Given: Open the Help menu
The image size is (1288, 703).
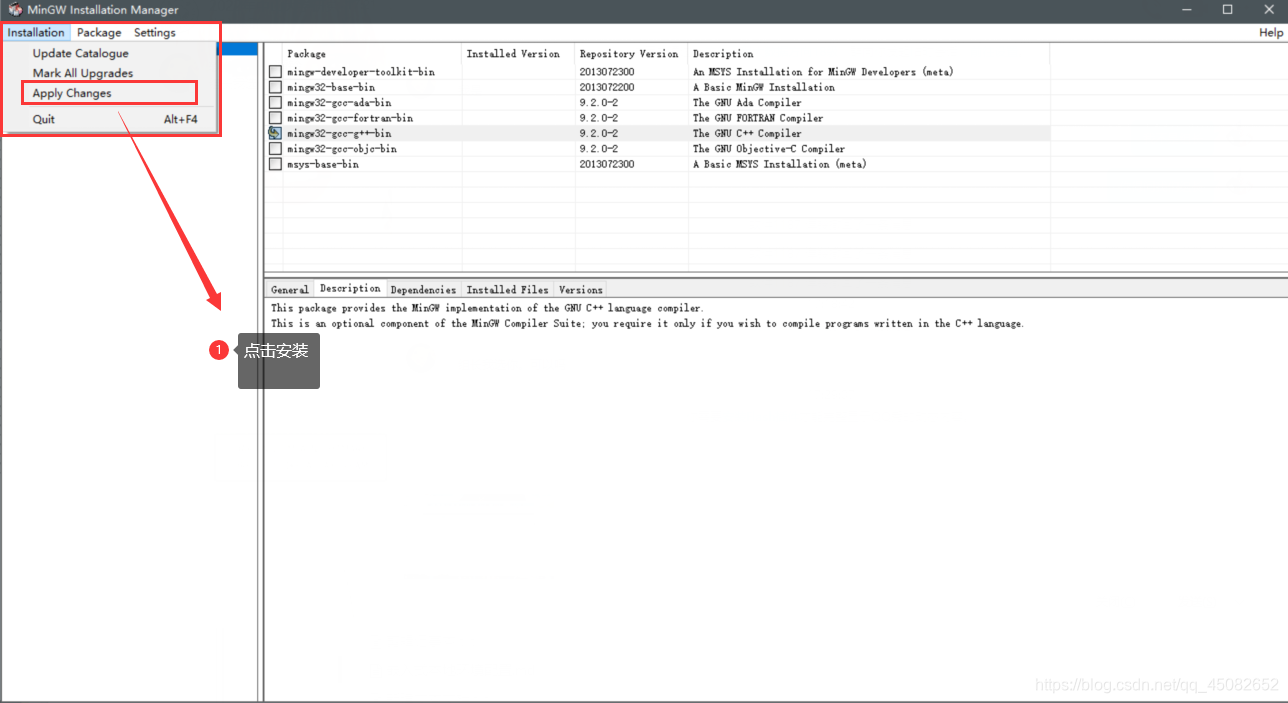Looking at the screenshot, I should (x=1271, y=33).
